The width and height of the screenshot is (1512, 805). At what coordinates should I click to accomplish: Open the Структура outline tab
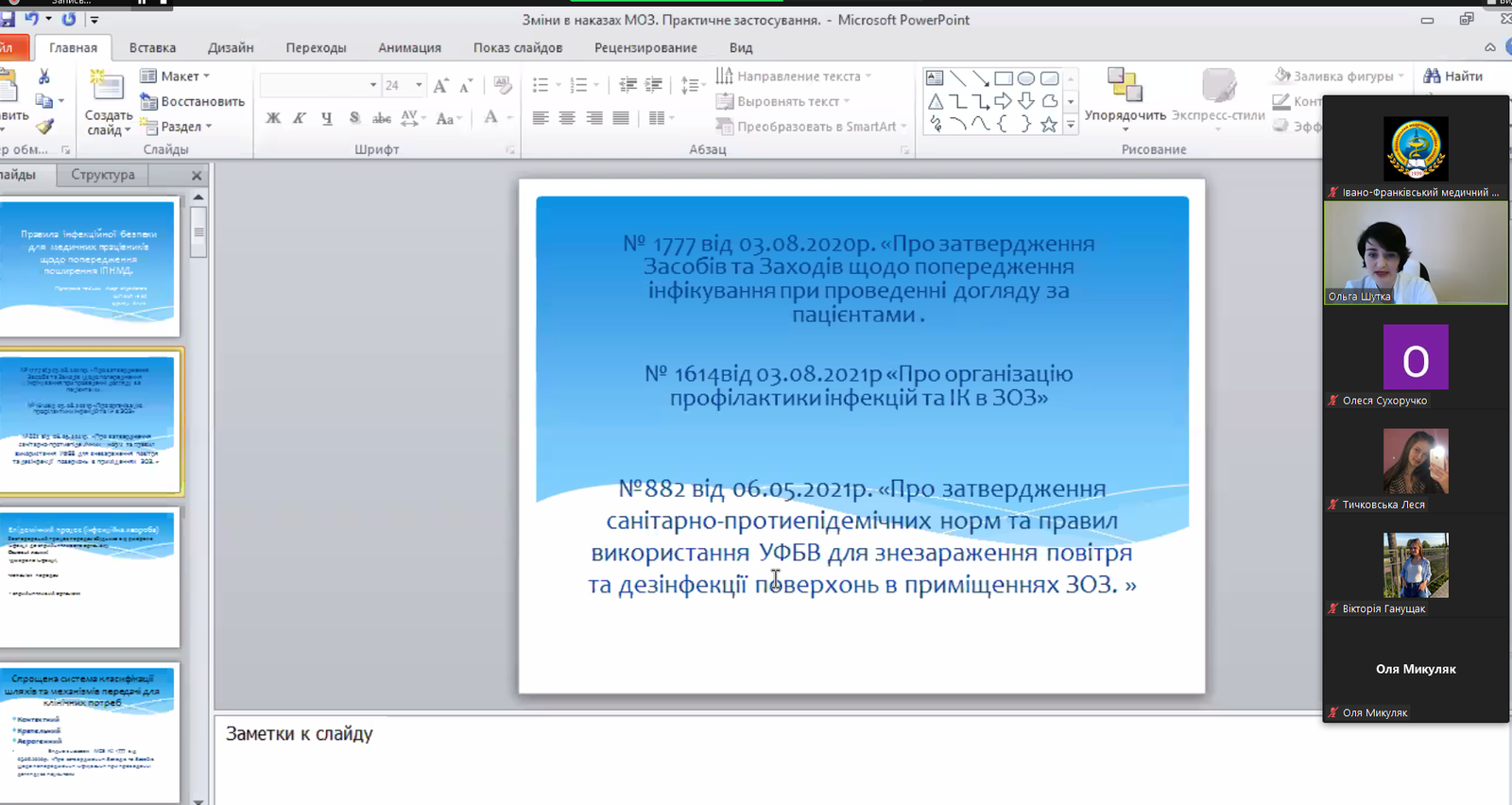pyautogui.click(x=102, y=175)
